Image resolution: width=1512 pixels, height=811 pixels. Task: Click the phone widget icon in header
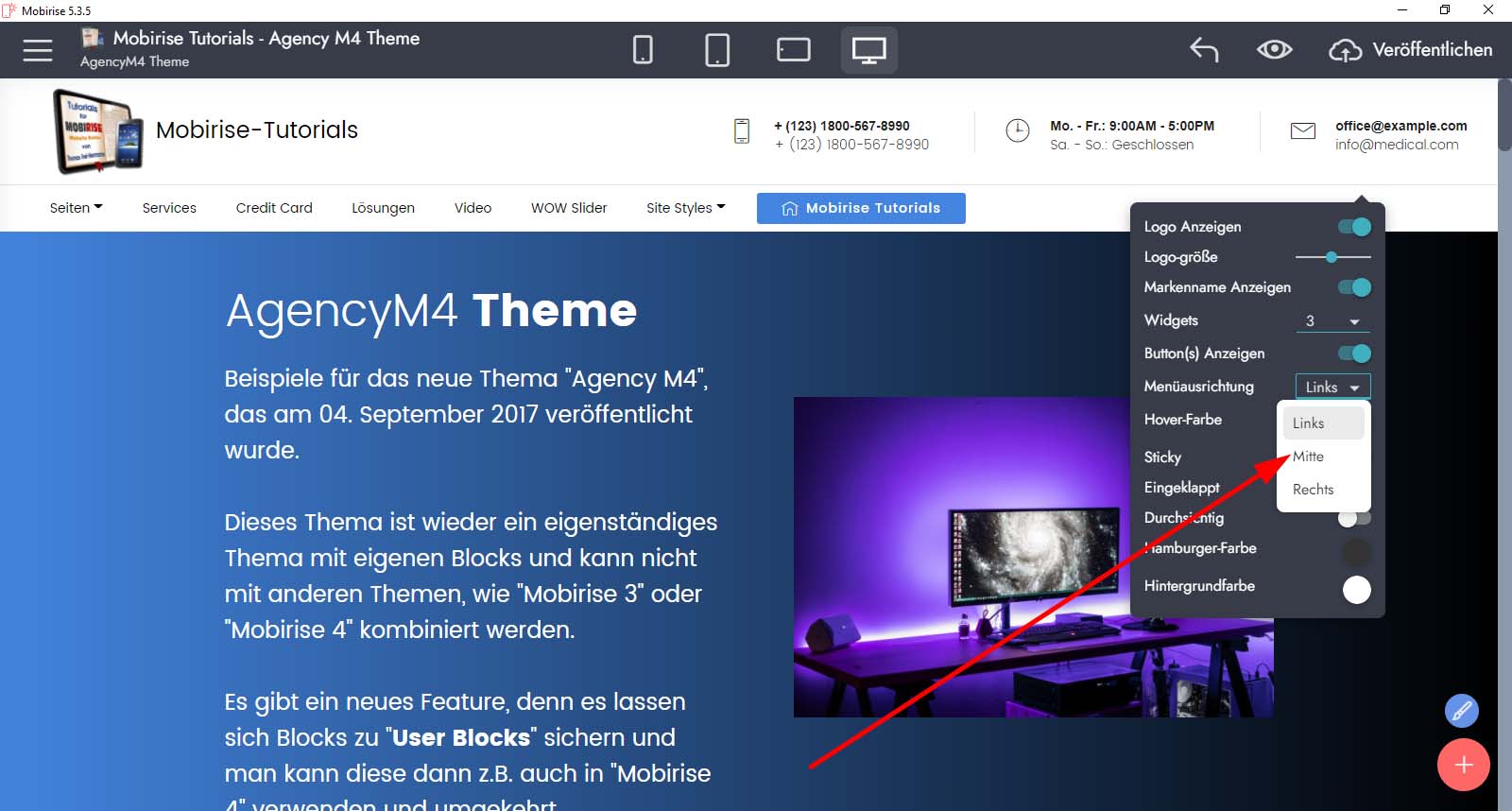[742, 131]
